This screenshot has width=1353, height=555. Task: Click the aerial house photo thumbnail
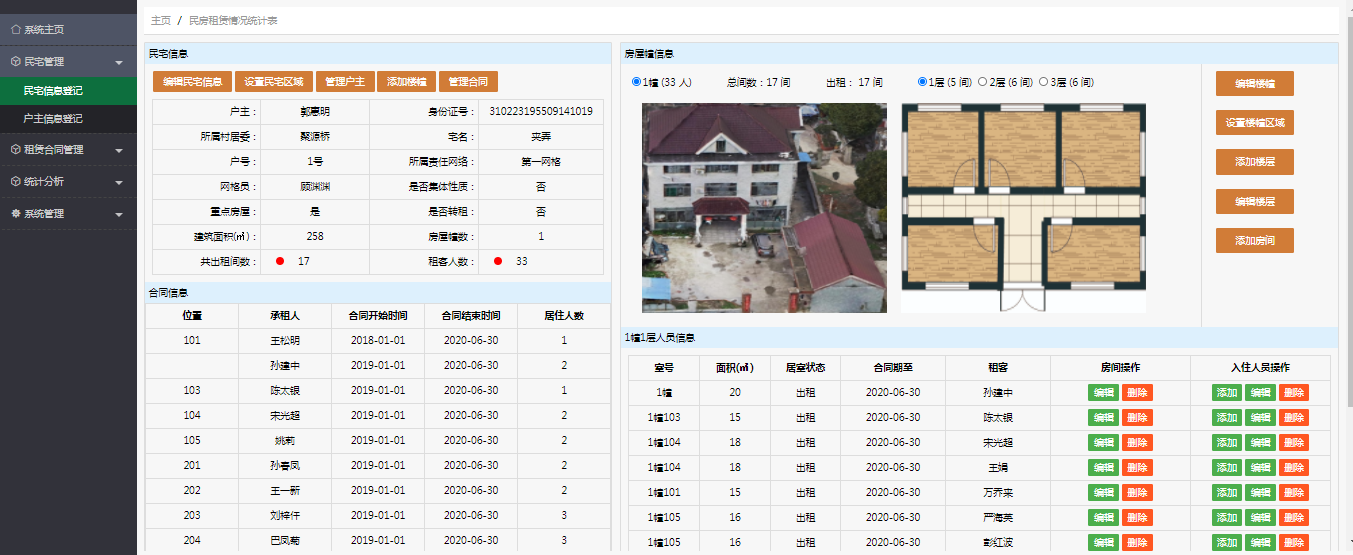click(764, 208)
